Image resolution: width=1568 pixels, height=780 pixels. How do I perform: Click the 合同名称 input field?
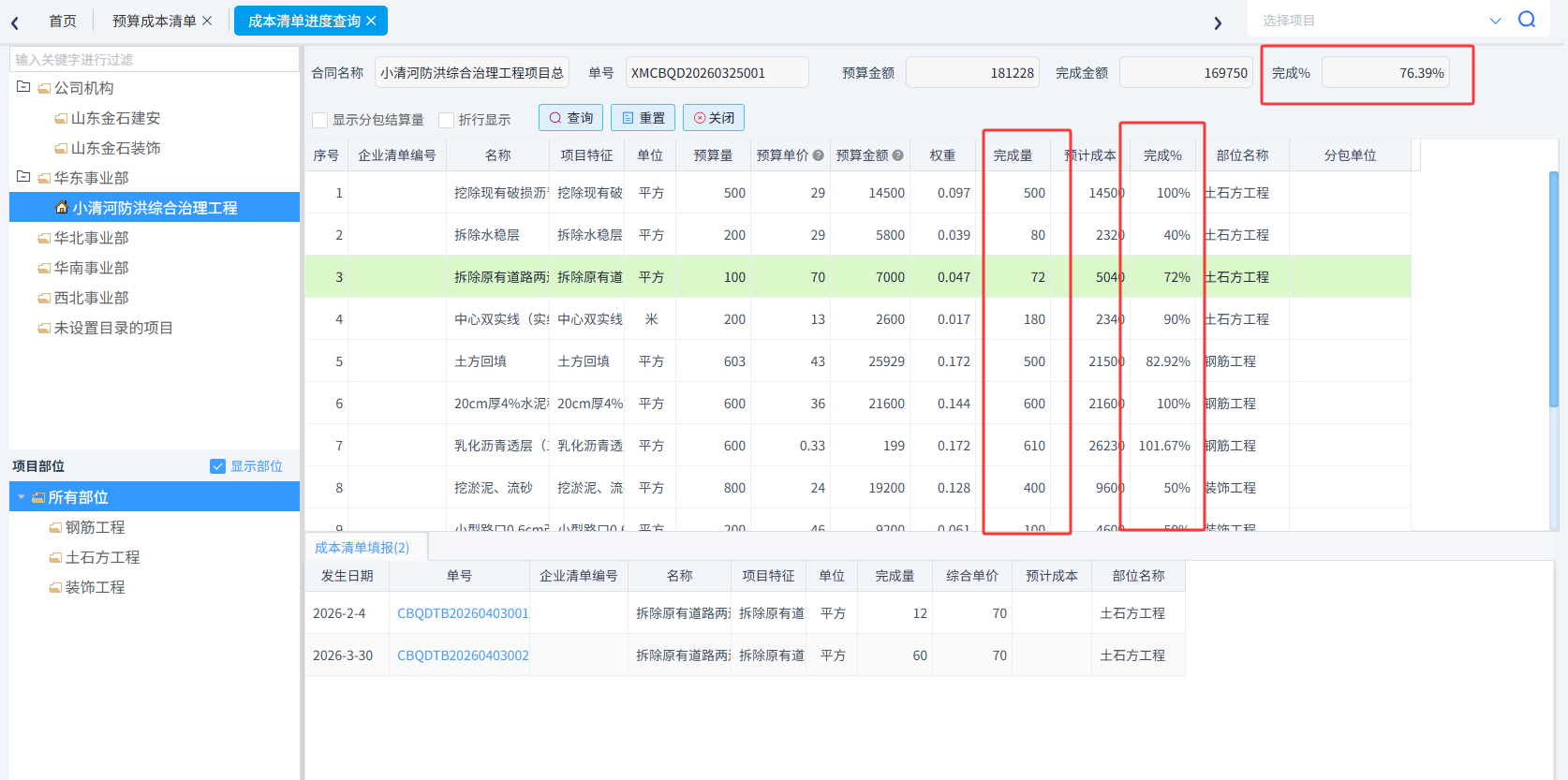[472, 72]
